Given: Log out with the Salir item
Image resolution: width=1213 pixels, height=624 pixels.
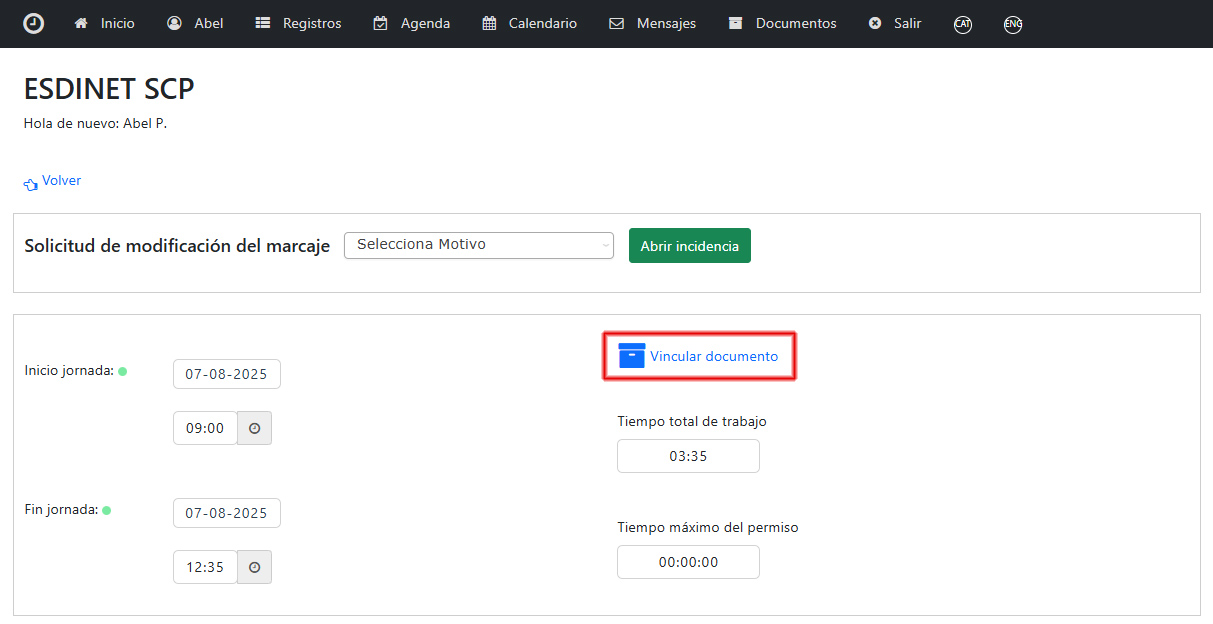Looking at the screenshot, I should click(x=895, y=23).
